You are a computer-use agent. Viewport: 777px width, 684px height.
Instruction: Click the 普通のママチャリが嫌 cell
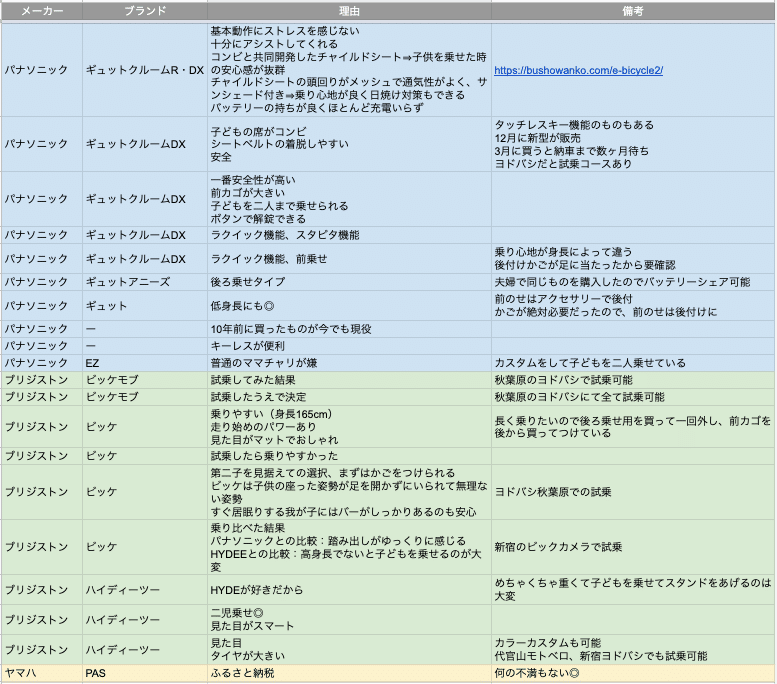[x=349, y=363]
